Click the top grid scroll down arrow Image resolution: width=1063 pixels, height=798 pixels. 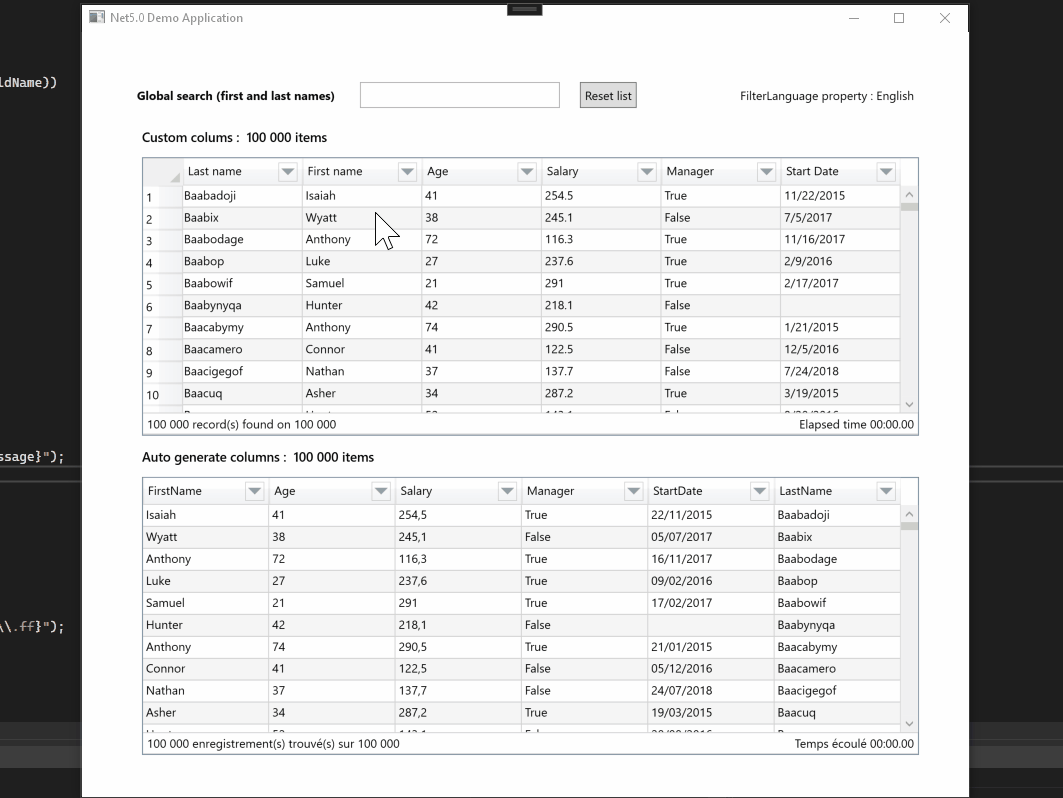pyautogui.click(x=909, y=405)
